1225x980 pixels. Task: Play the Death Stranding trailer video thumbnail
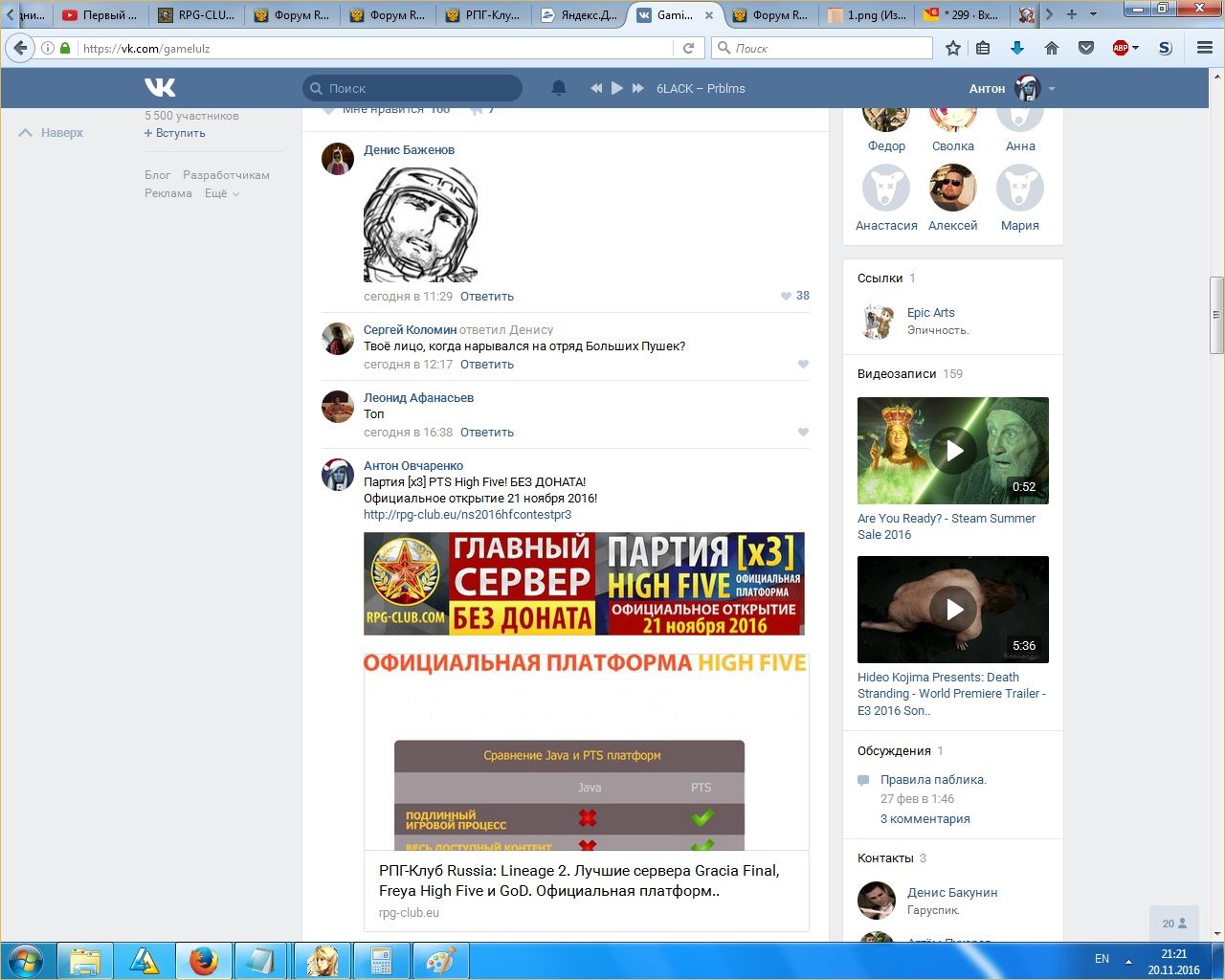click(953, 610)
